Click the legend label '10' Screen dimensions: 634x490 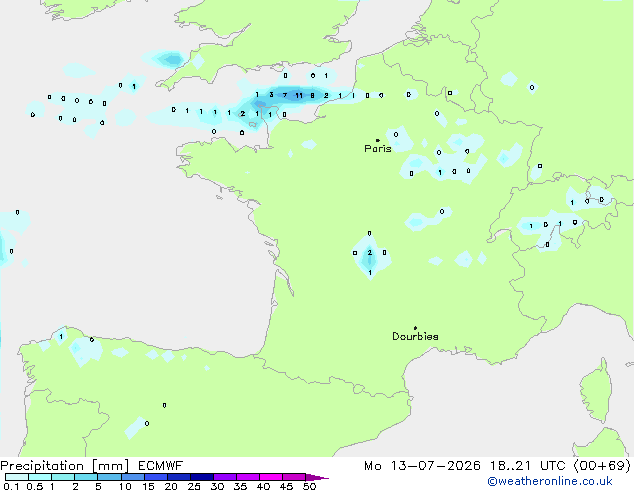(125, 486)
